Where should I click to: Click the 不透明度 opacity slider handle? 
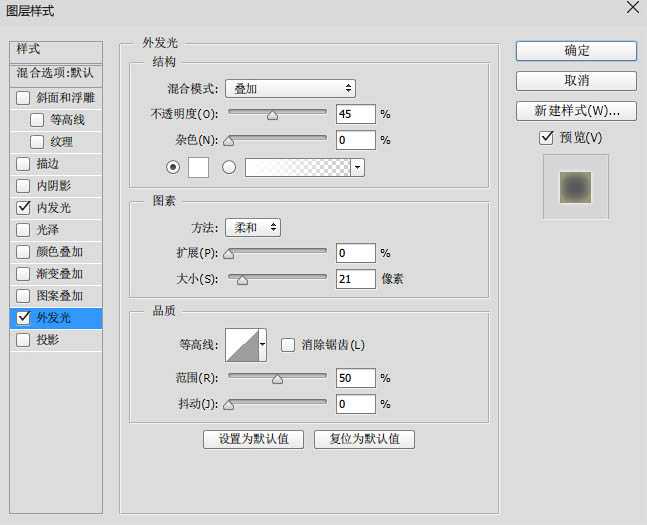point(272,115)
